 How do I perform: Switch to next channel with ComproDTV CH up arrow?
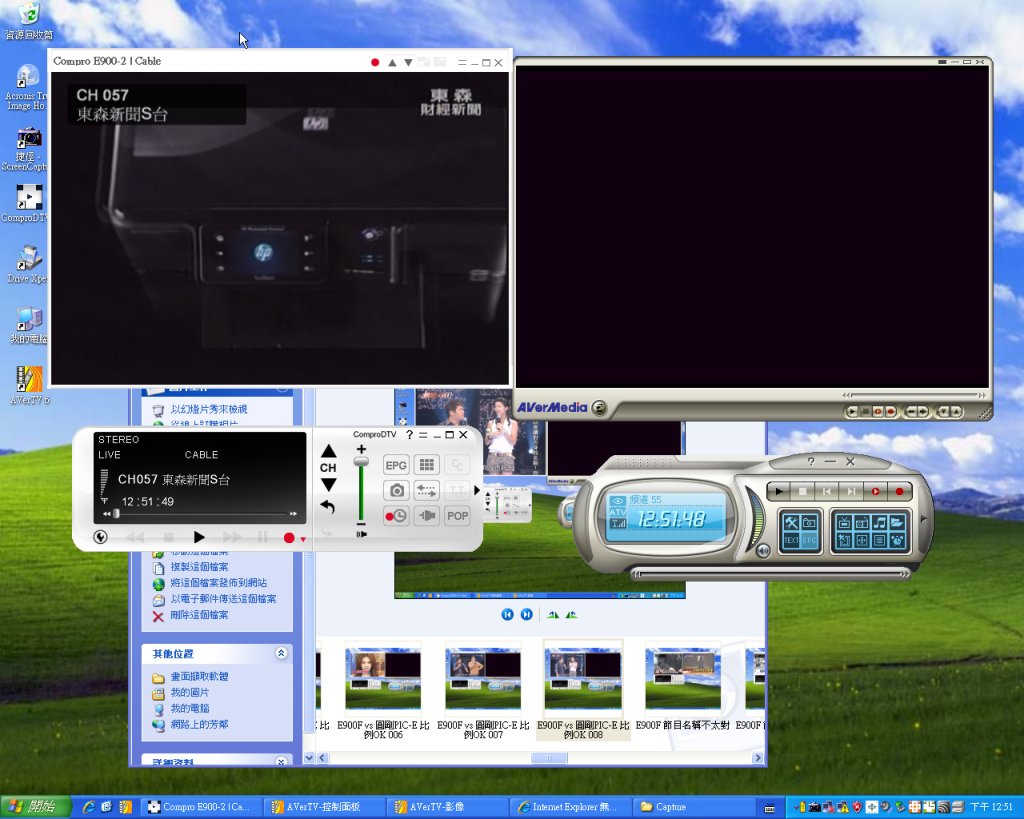point(328,451)
